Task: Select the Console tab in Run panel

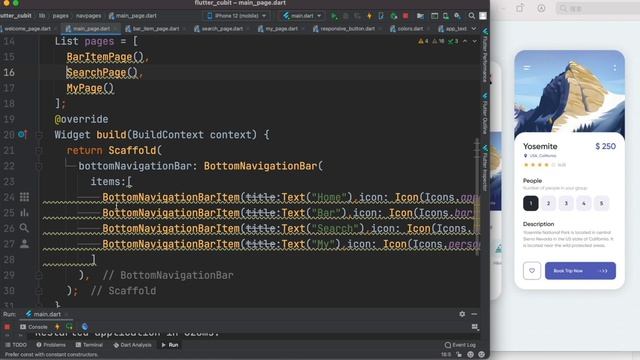Action: [34, 327]
